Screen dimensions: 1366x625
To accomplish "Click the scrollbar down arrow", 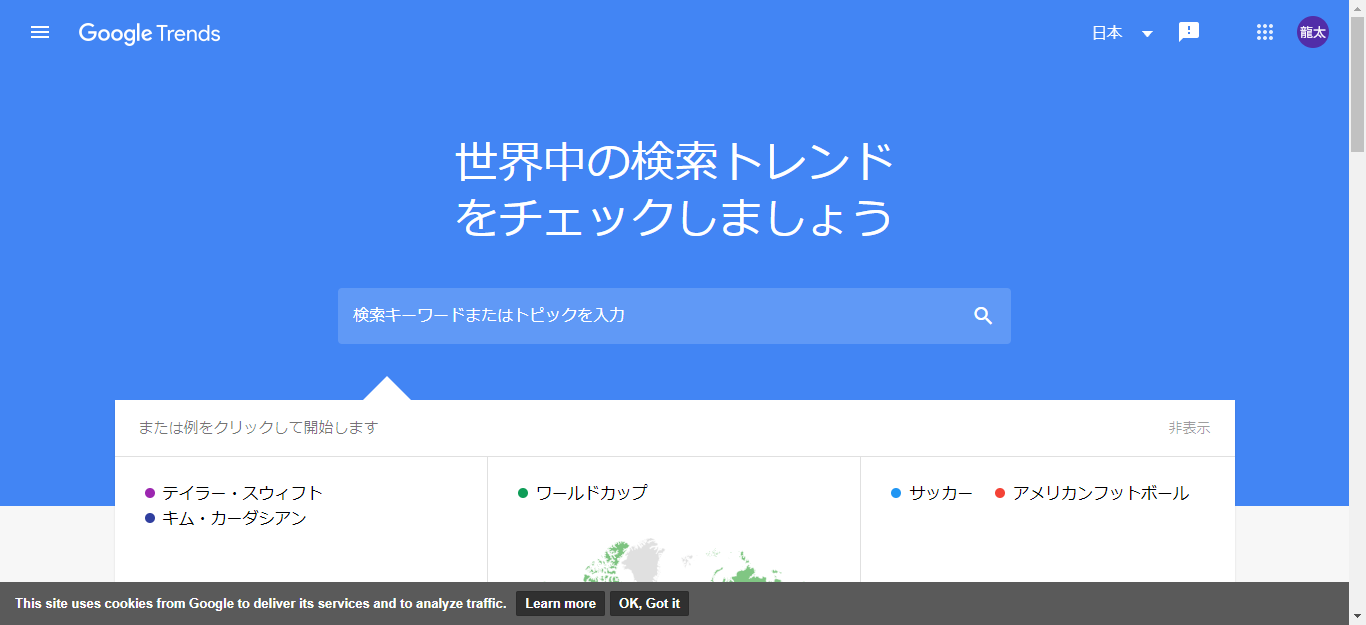I will (1357, 616).
